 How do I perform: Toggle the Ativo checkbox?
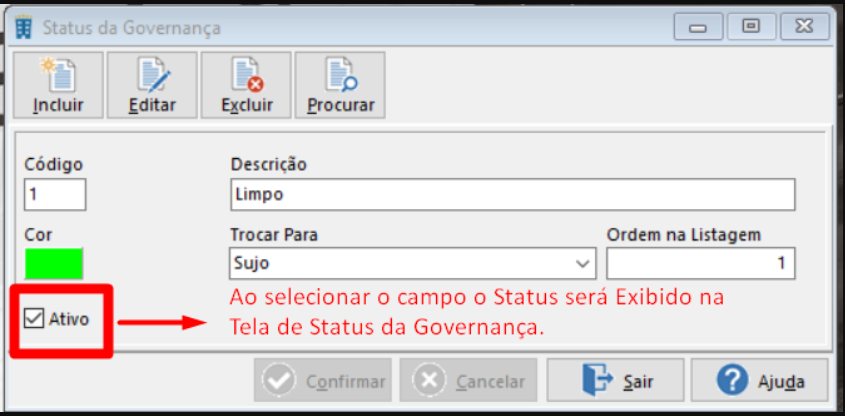tap(34, 319)
